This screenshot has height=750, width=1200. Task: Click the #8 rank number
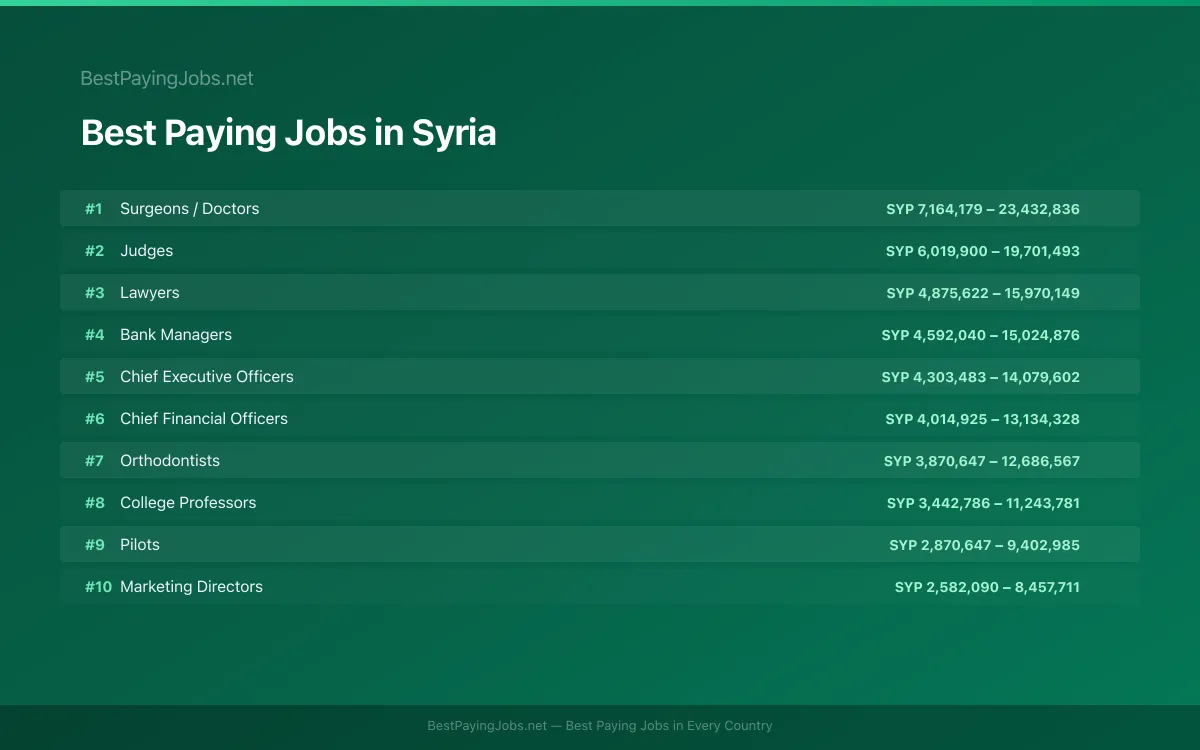[94, 503]
